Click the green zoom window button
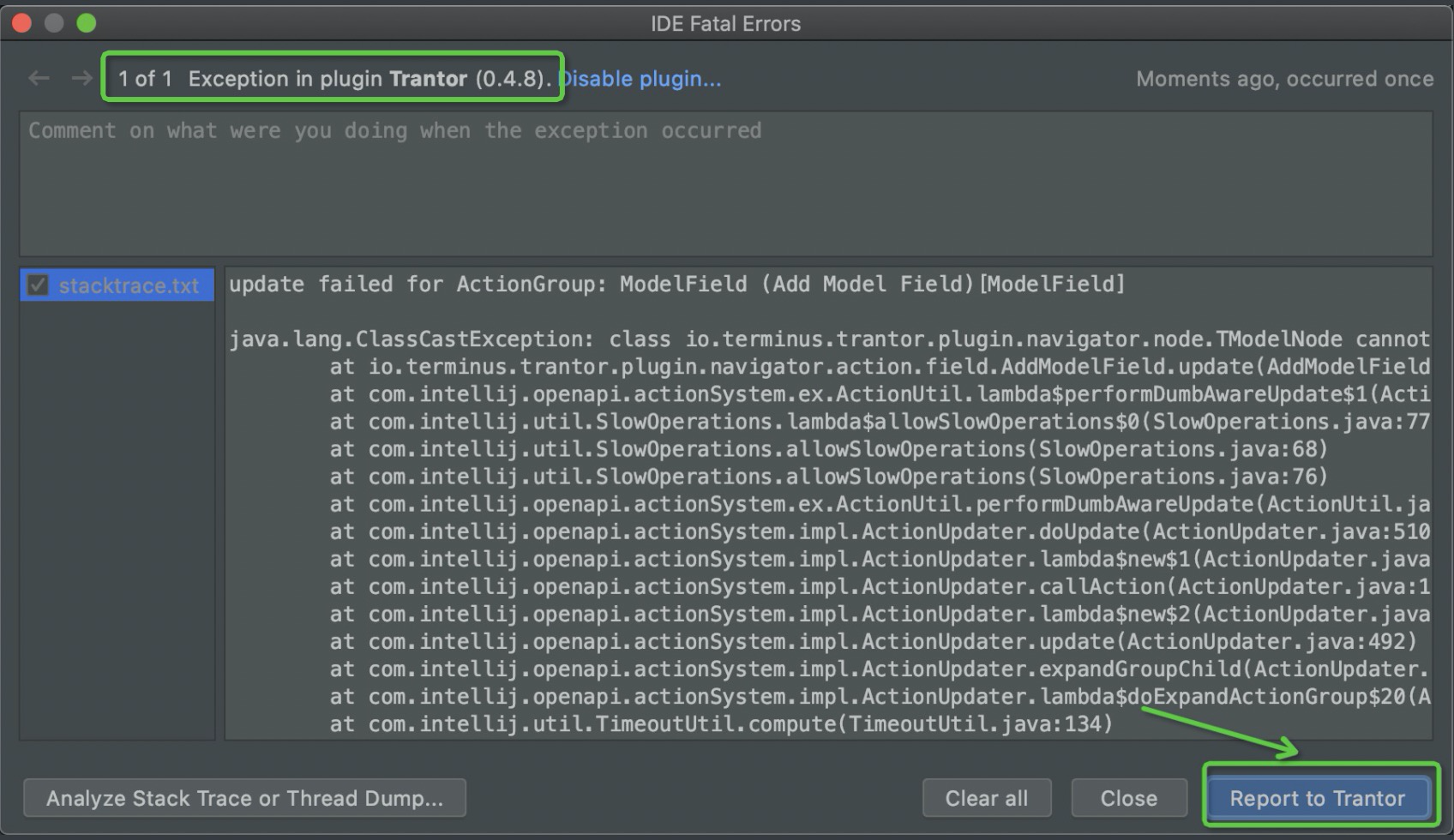This screenshot has width=1454, height=840. (x=87, y=23)
